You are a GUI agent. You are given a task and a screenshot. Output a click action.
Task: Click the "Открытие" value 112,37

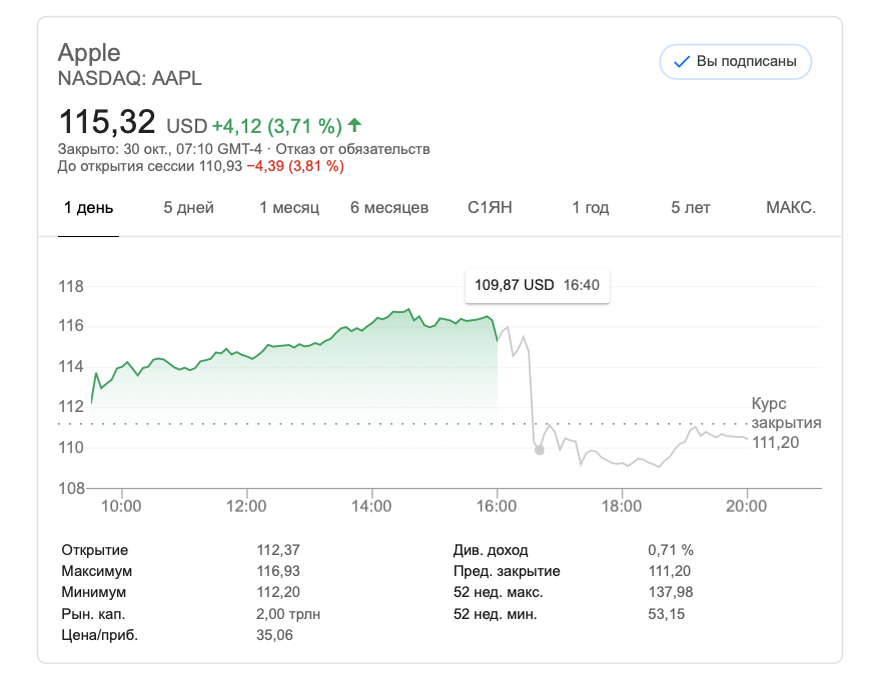click(x=279, y=550)
